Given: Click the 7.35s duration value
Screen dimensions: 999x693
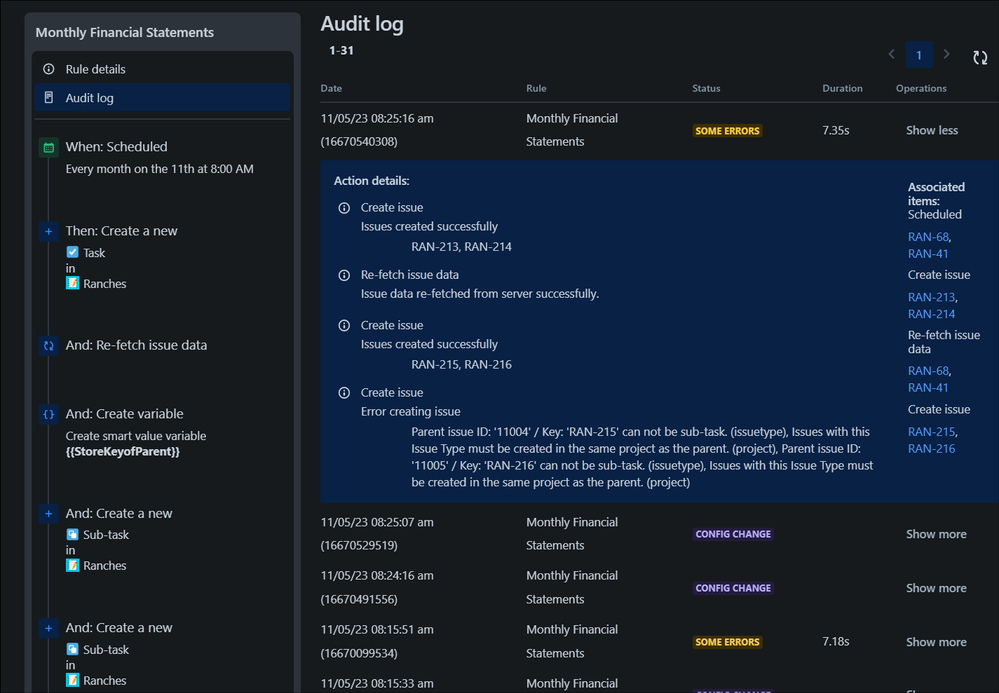Looking at the screenshot, I should [835, 130].
